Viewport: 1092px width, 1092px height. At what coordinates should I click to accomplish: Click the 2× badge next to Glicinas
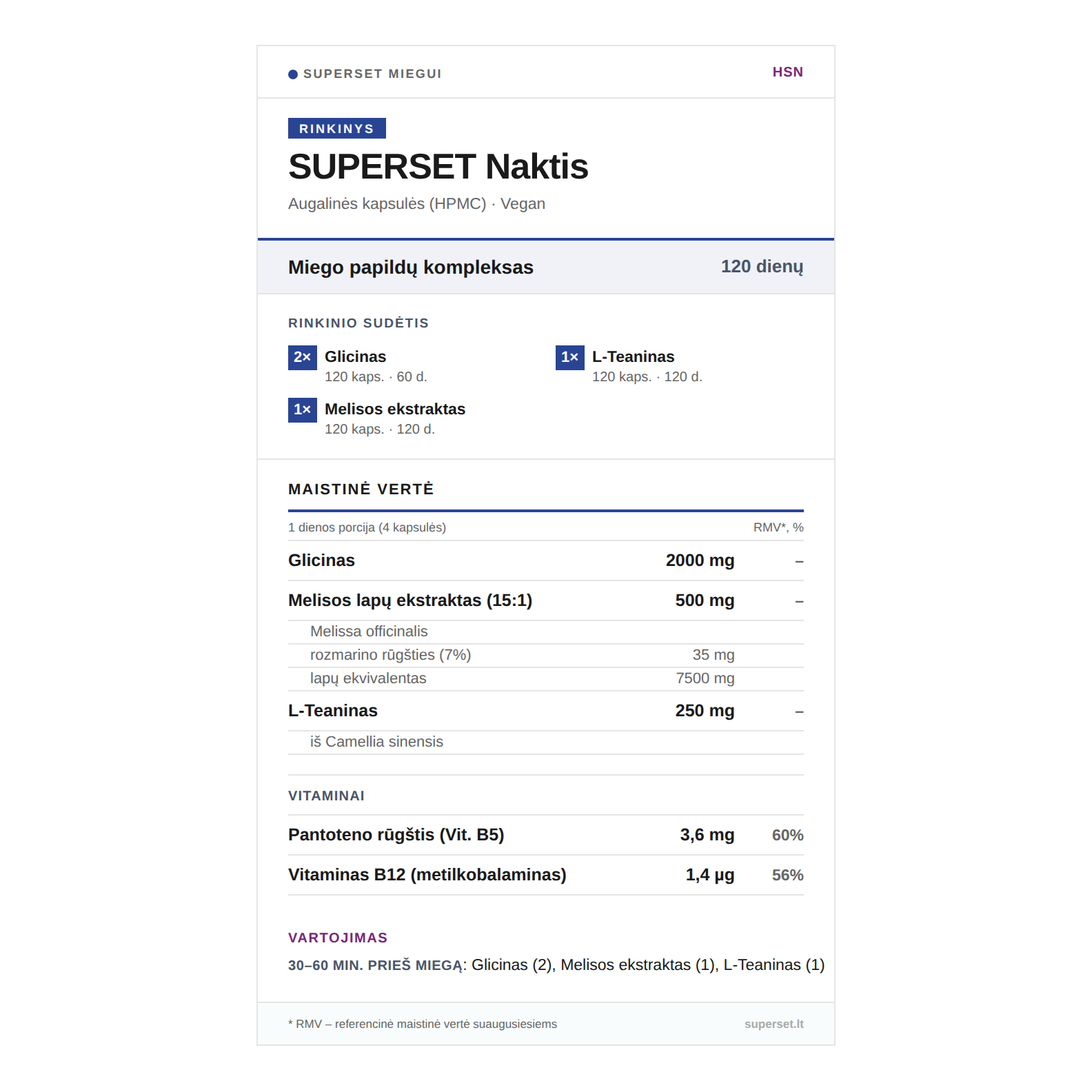[x=302, y=357]
